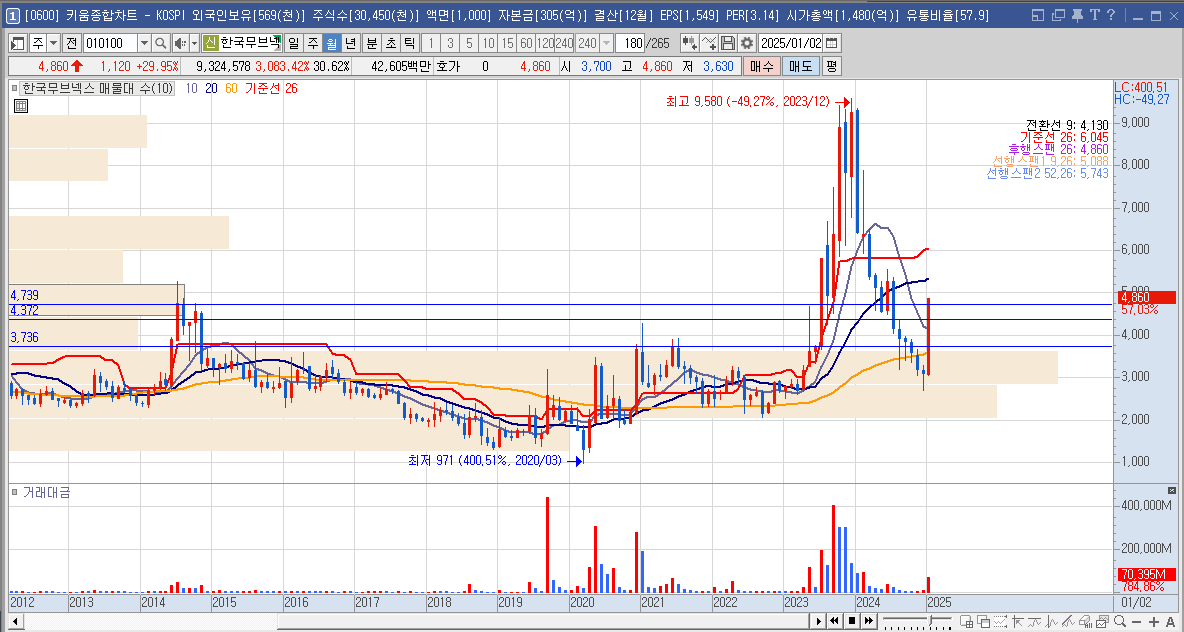
Task: Select the 60 interval button
Action: [526, 43]
